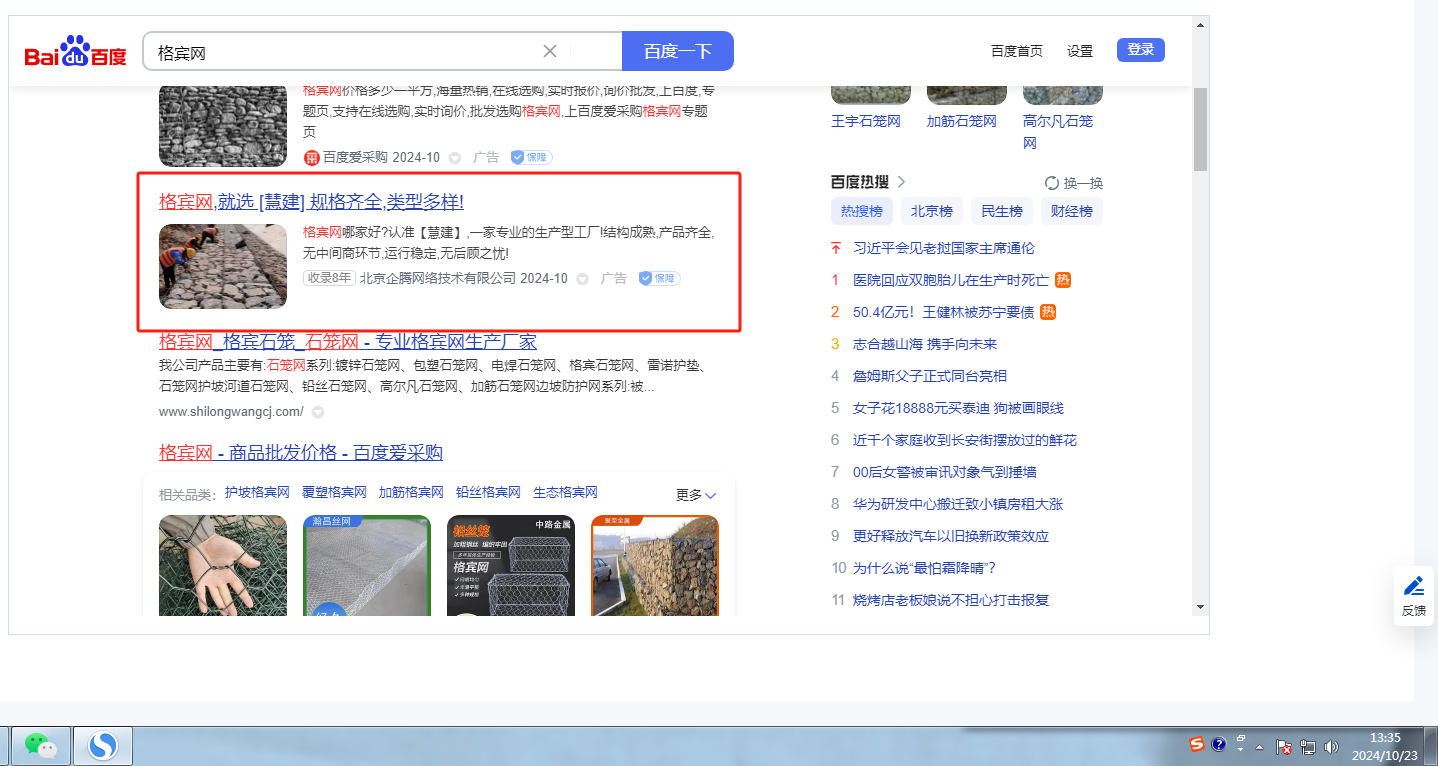Click the Sogou browser taskbar icon
The image size is (1438, 766).
pyautogui.click(x=103, y=745)
